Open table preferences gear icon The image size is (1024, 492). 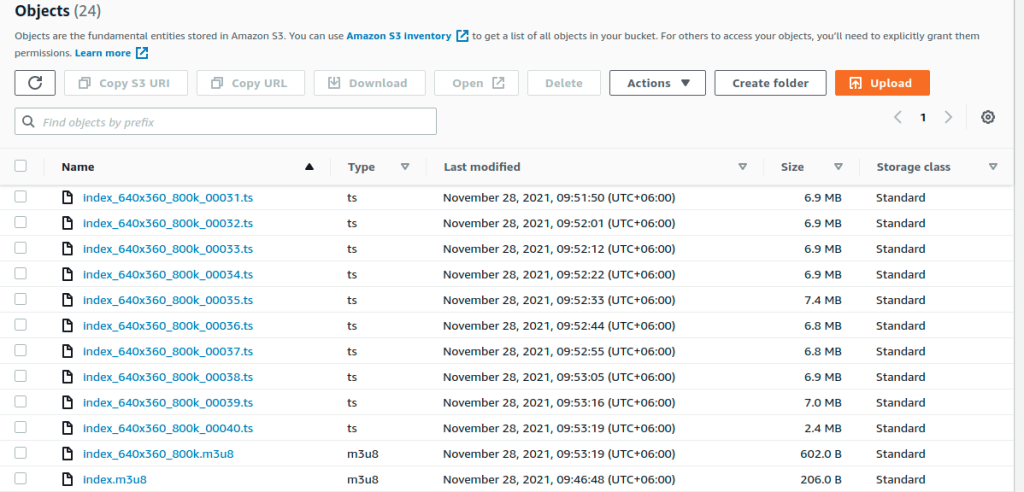pos(988,117)
